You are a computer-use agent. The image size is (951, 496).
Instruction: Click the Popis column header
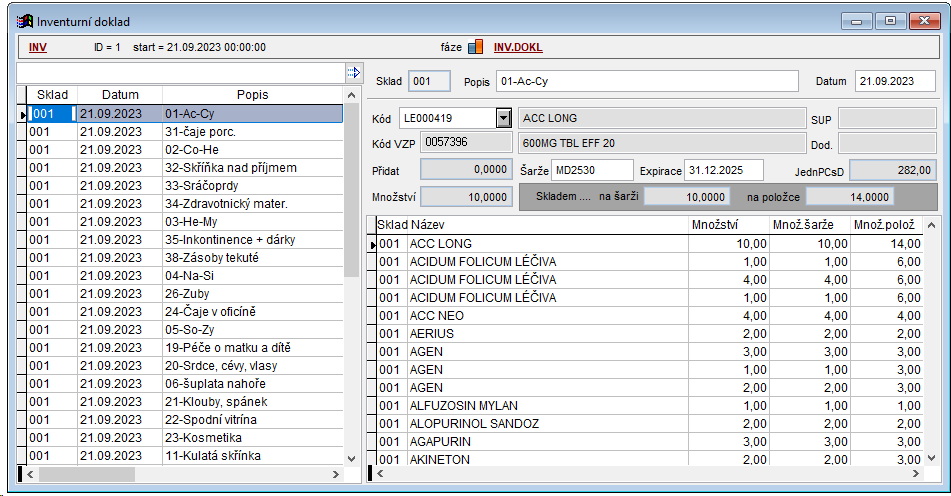(x=252, y=95)
